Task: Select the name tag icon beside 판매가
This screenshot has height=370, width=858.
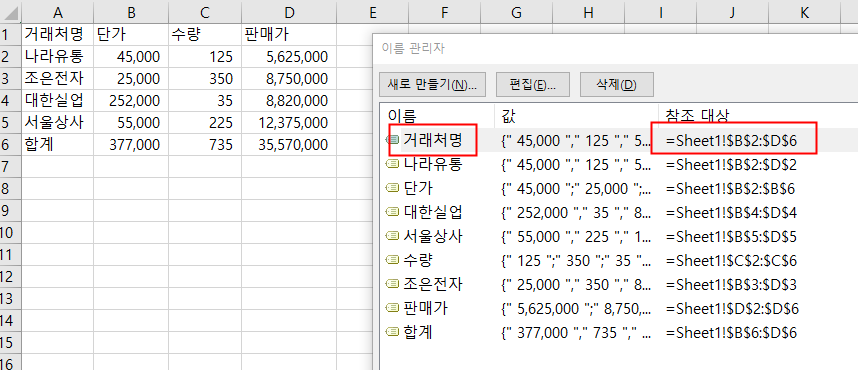Action: click(x=392, y=309)
